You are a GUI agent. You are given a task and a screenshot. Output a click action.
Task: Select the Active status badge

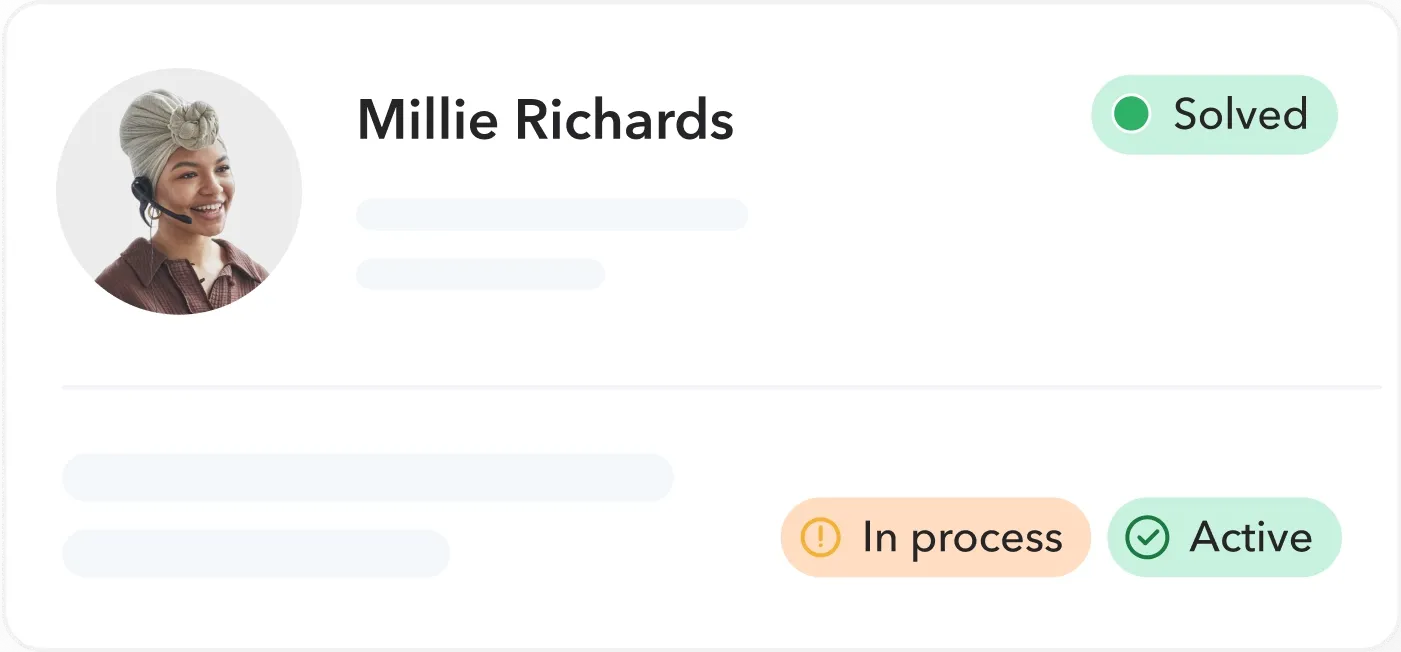click(1224, 538)
